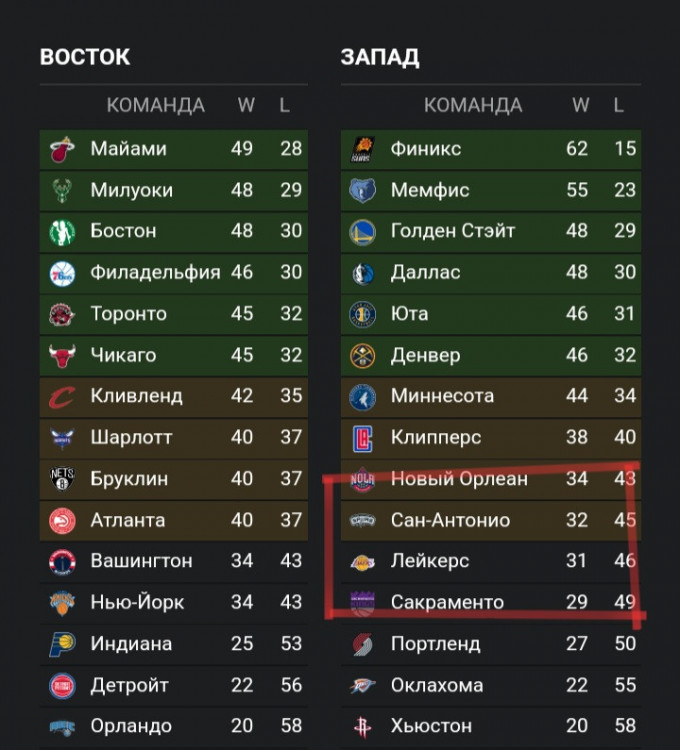This screenshot has height=750, width=680.
Task: Select the Golden State Warriors logo
Action: pyautogui.click(x=362, y=231)
